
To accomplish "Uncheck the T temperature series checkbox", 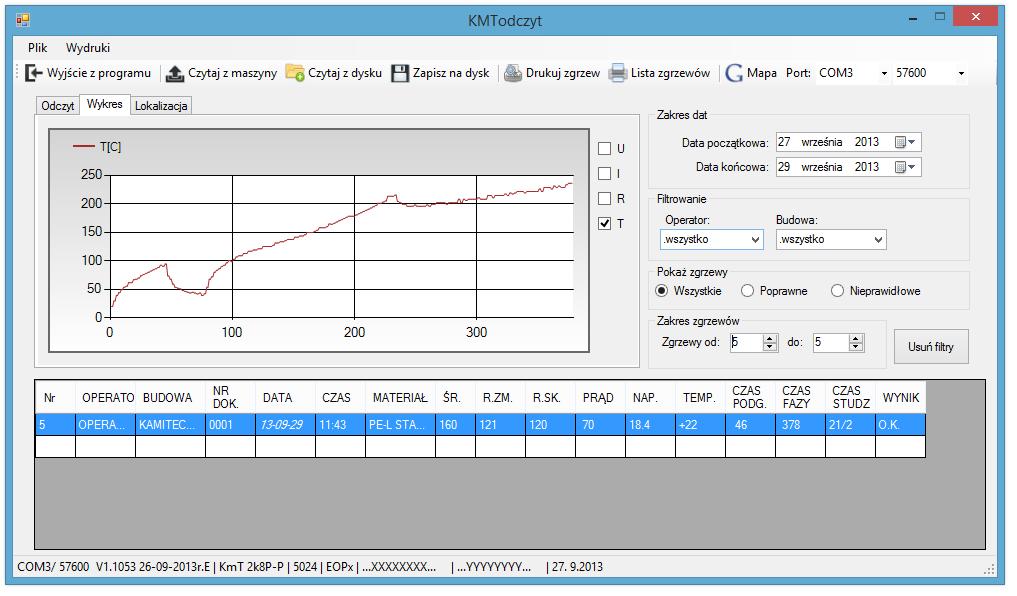I will pyautogui.click(x=604, y=224).
